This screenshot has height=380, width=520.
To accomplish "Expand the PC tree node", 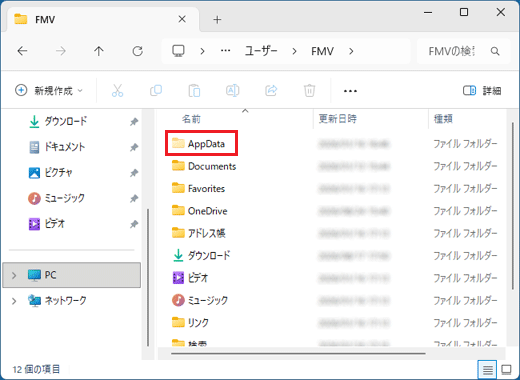I will pyautogui.click(x=14, y=275).
